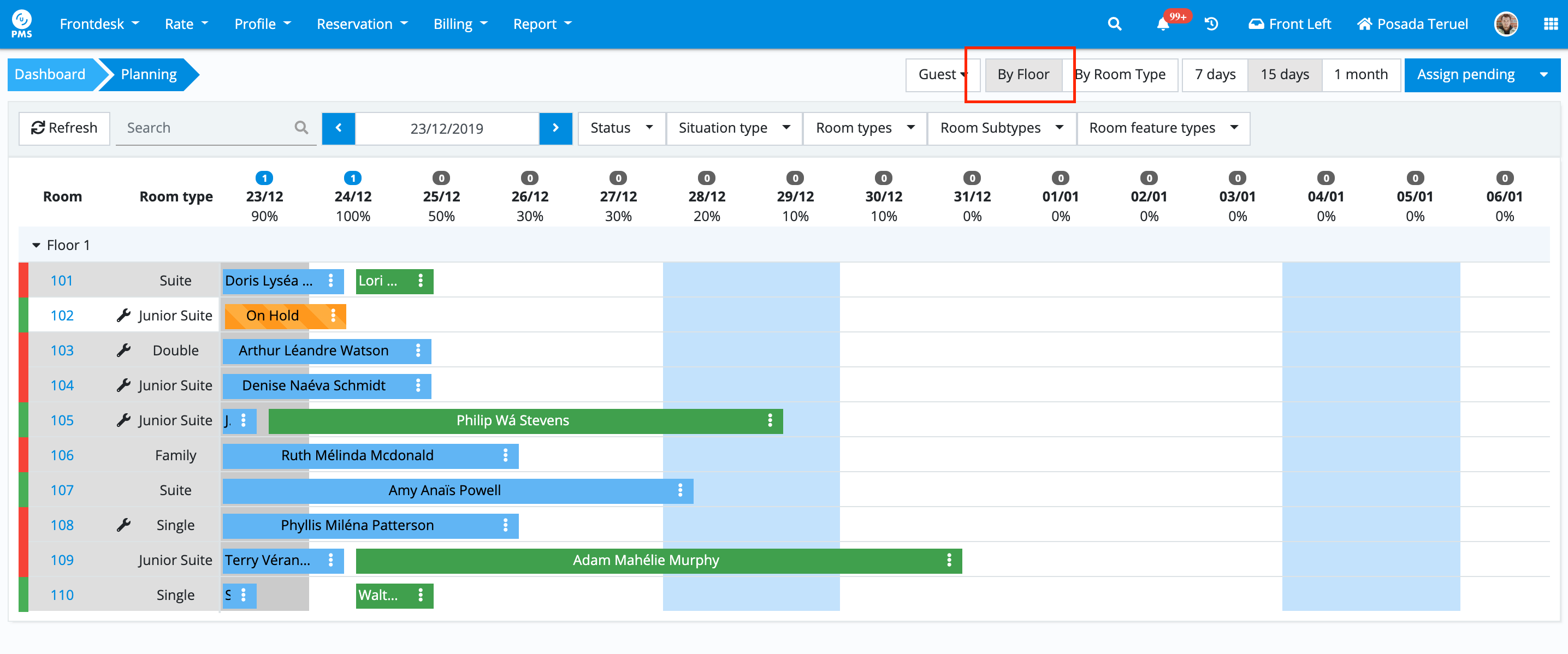This screenshot has width=1568, height=654.
Task: Open room 107 link
Action: 62,490
